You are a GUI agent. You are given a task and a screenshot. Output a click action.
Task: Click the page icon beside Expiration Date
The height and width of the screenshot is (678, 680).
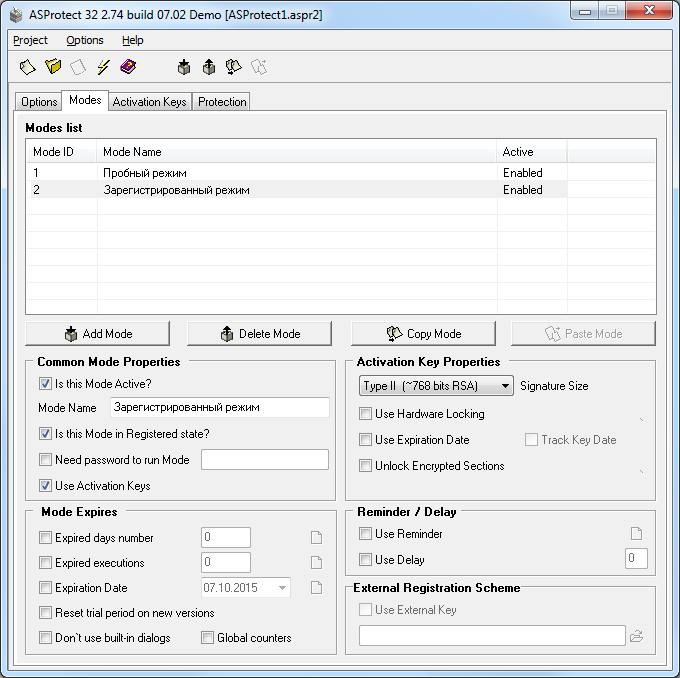[x=317, y=588]
